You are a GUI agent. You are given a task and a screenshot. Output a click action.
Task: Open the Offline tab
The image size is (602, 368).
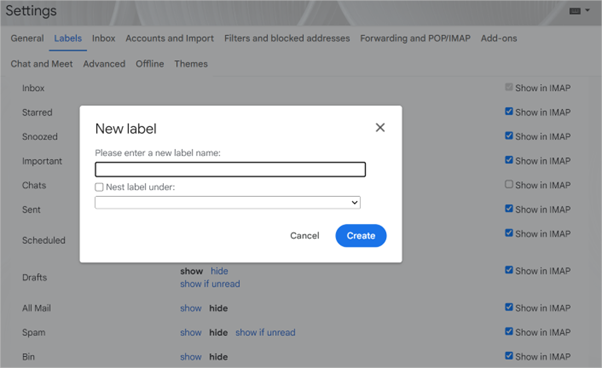point(150,64)
